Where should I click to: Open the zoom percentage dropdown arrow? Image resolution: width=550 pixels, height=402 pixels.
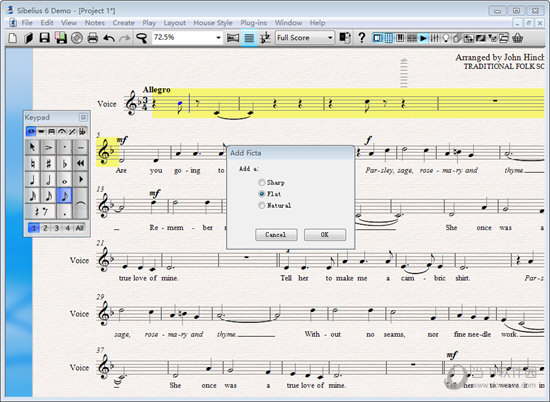[x=218, y=38]
